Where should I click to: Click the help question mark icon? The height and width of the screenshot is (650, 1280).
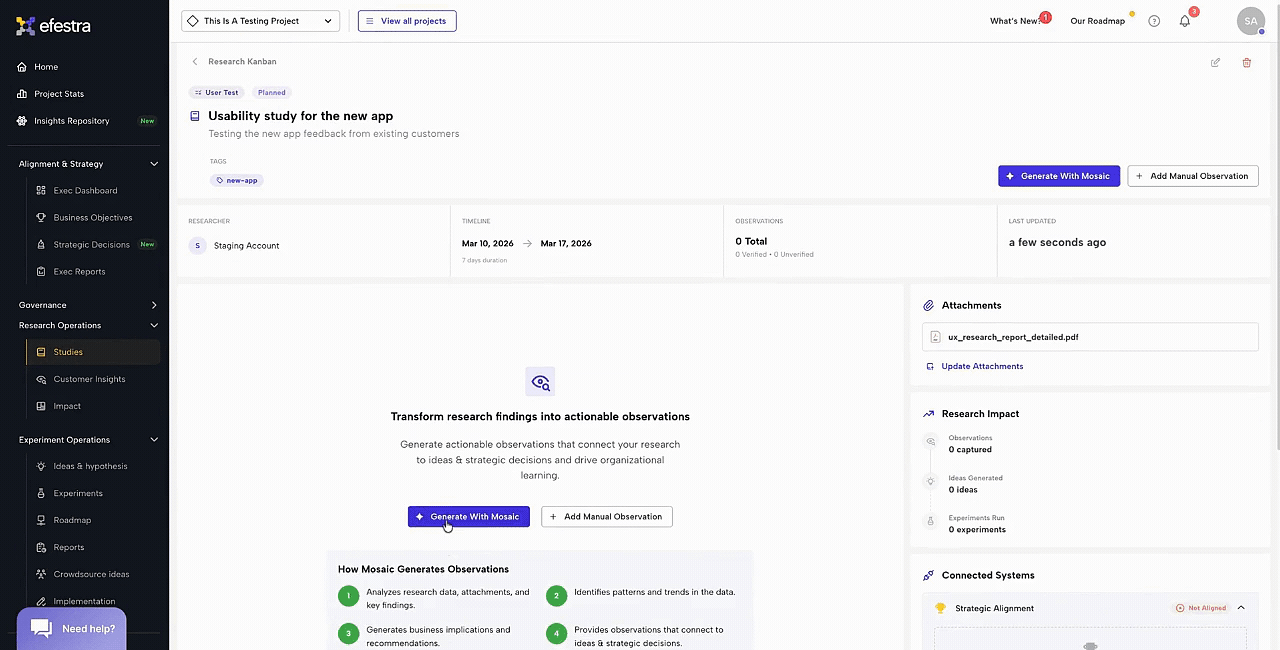click(x=1154, y=21)
